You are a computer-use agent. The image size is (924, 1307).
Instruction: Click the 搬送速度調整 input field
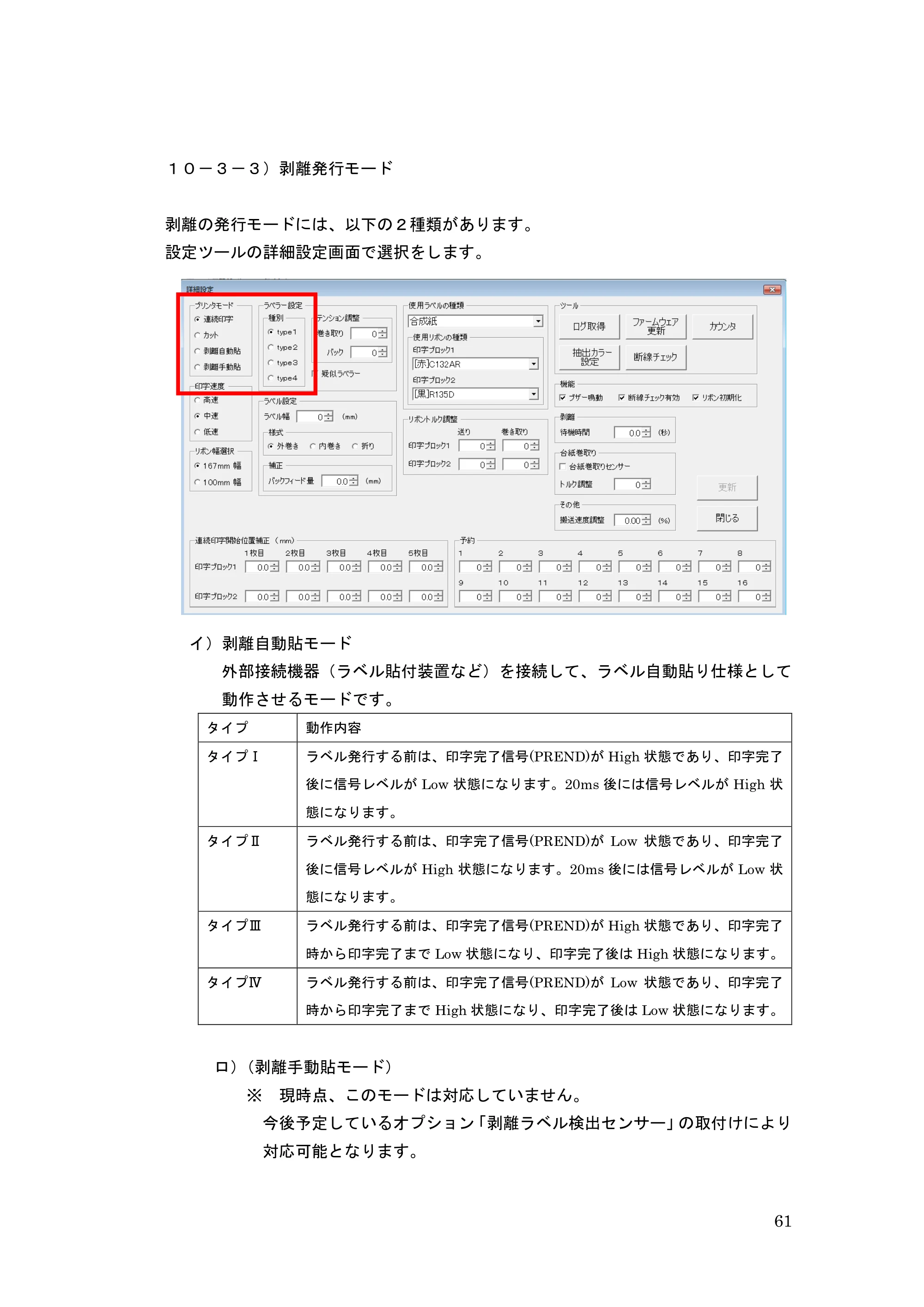[632, 521]
